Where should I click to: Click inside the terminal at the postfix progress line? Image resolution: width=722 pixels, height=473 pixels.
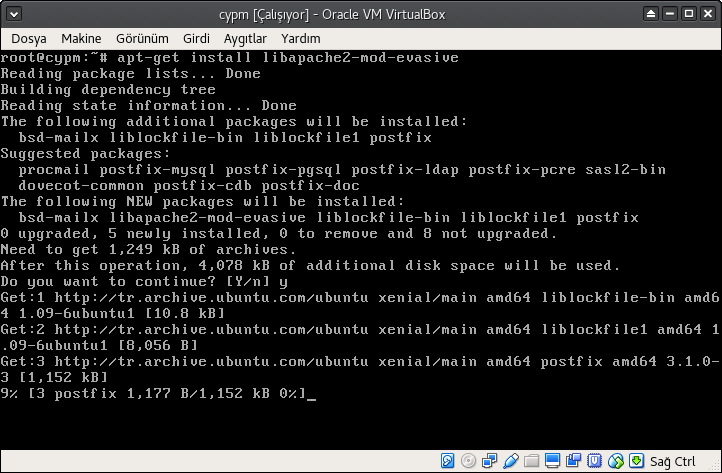tap(160, 395)
